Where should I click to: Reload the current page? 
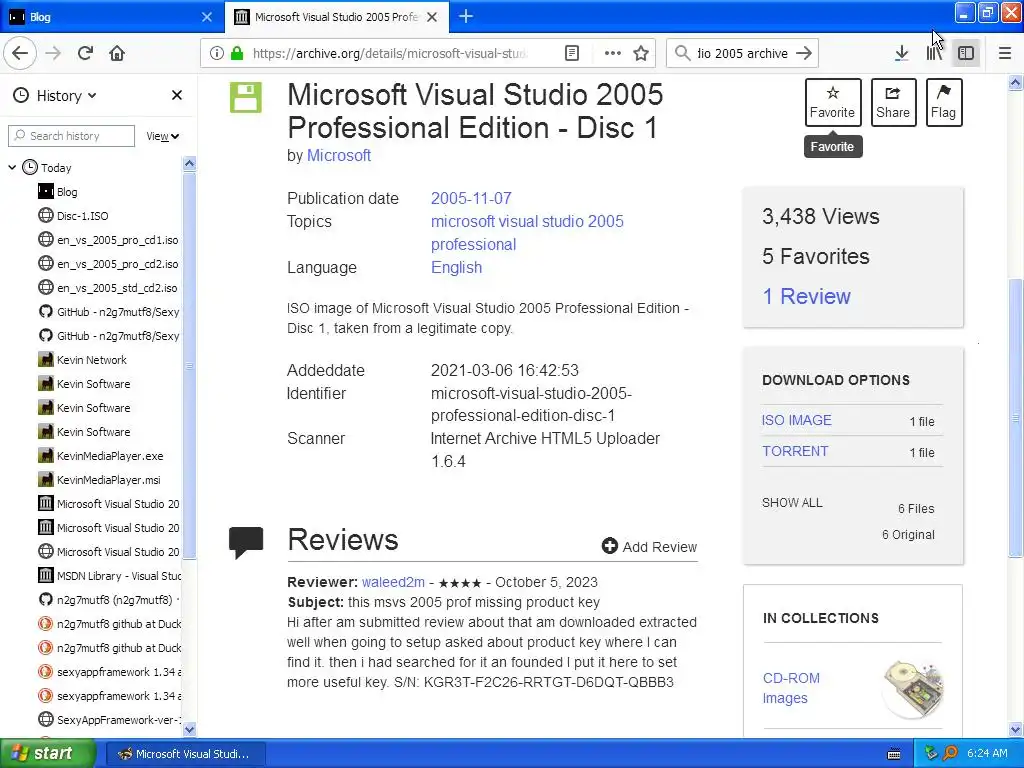click(x=85, y=53)
